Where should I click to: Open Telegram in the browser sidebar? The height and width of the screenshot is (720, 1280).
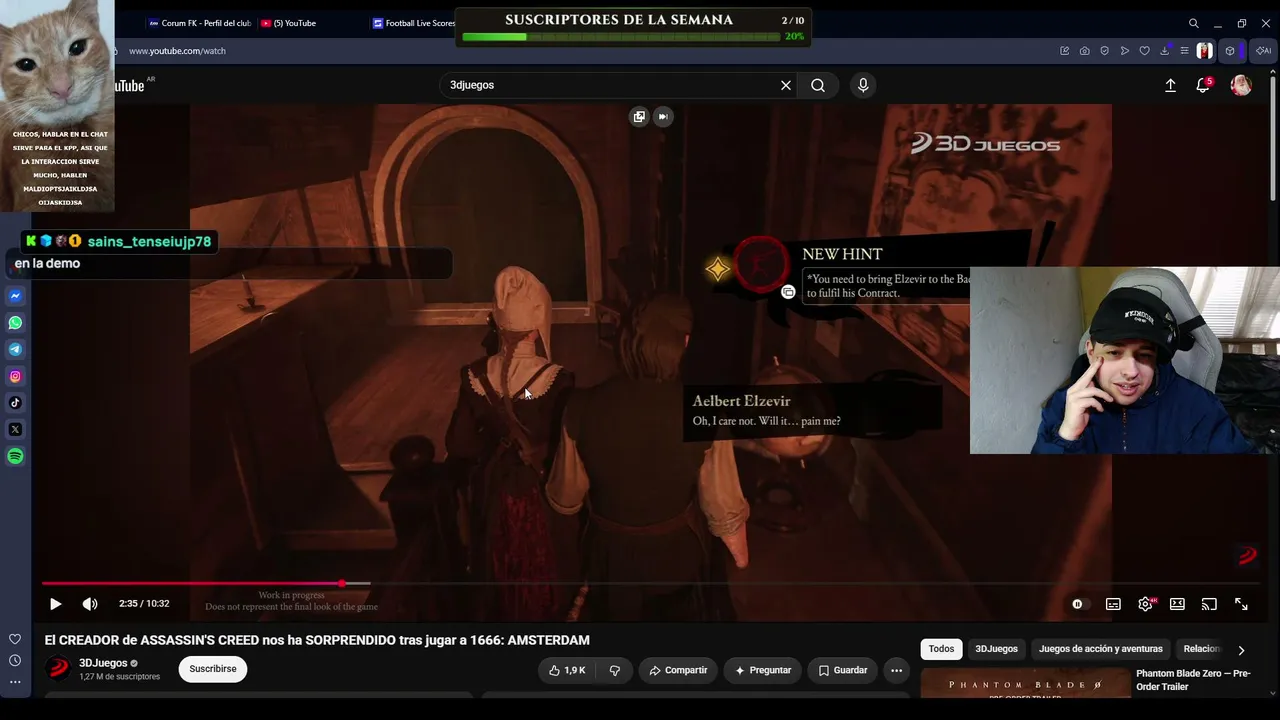click(15, 349)
